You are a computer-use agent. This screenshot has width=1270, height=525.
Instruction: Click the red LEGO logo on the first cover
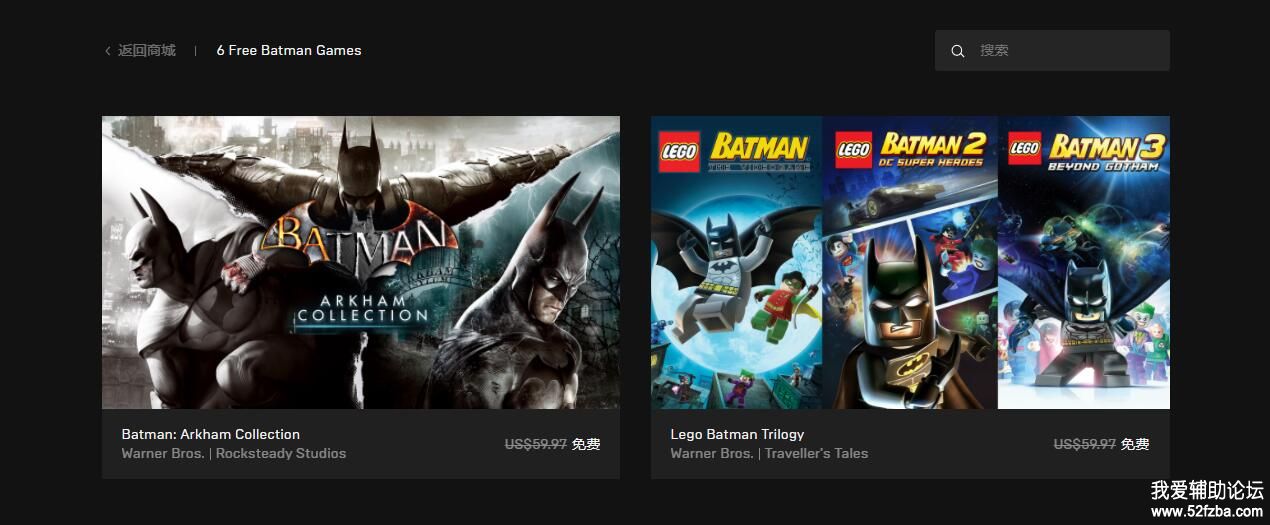coord(679,153)
